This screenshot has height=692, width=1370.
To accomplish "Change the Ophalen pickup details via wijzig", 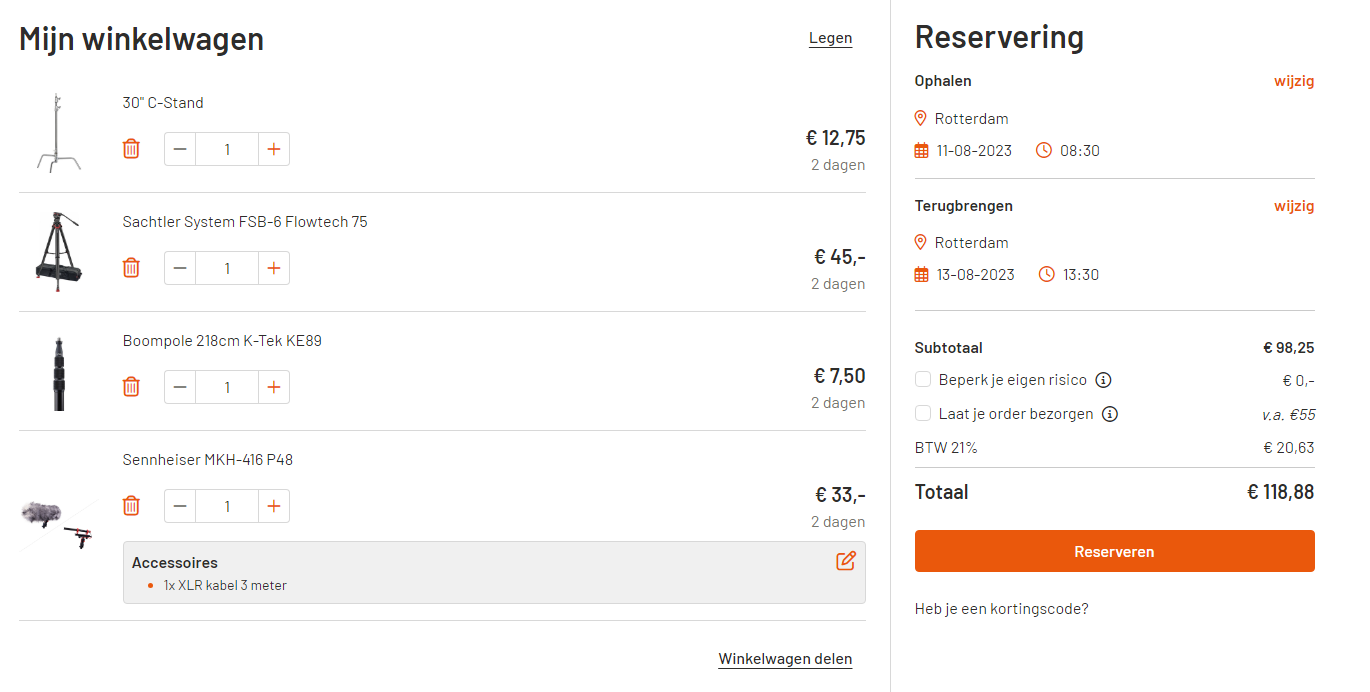I will click(1294, 81).
